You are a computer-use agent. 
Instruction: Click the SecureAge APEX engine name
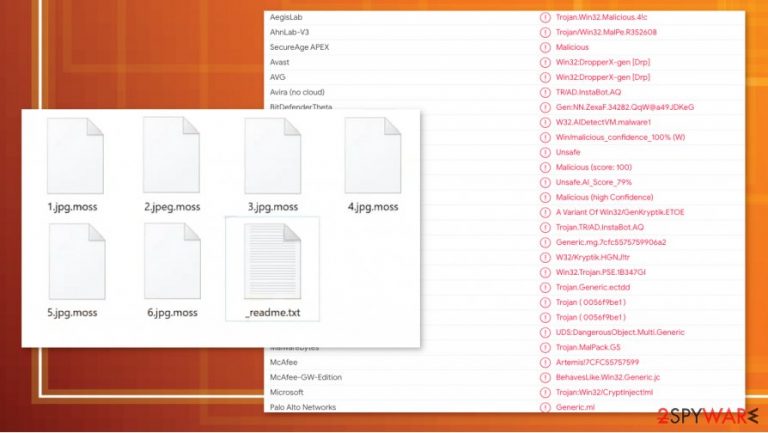(299, 48)
